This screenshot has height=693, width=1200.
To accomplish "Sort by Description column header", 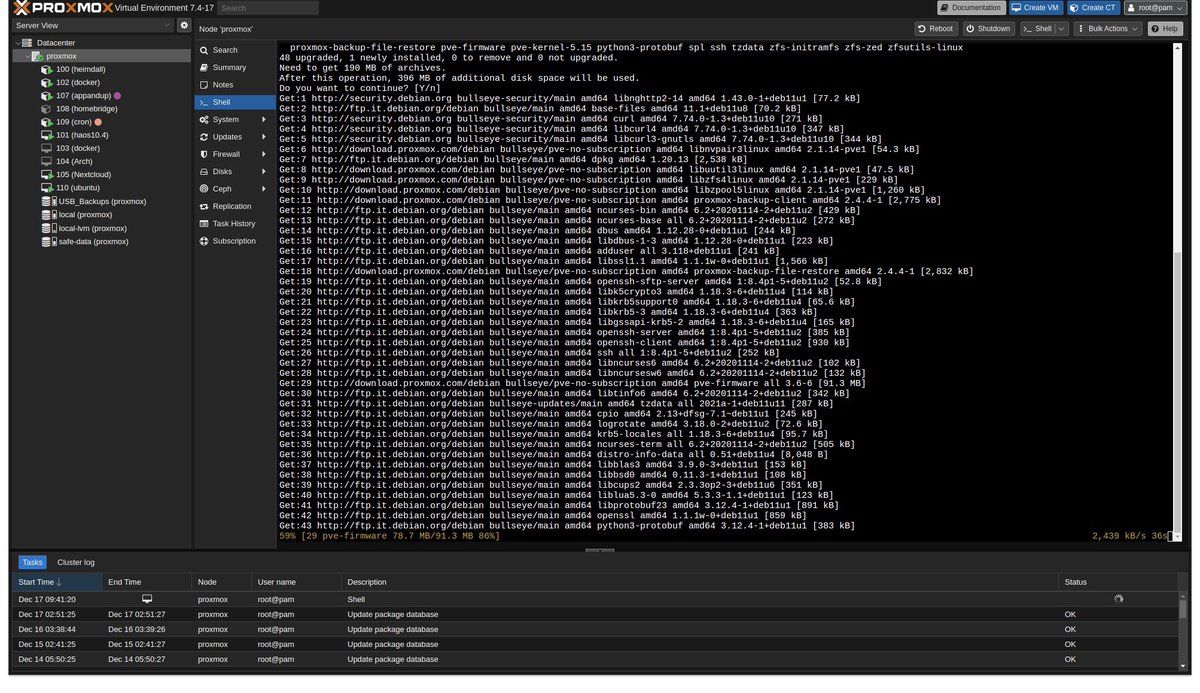I will point(700,581).
